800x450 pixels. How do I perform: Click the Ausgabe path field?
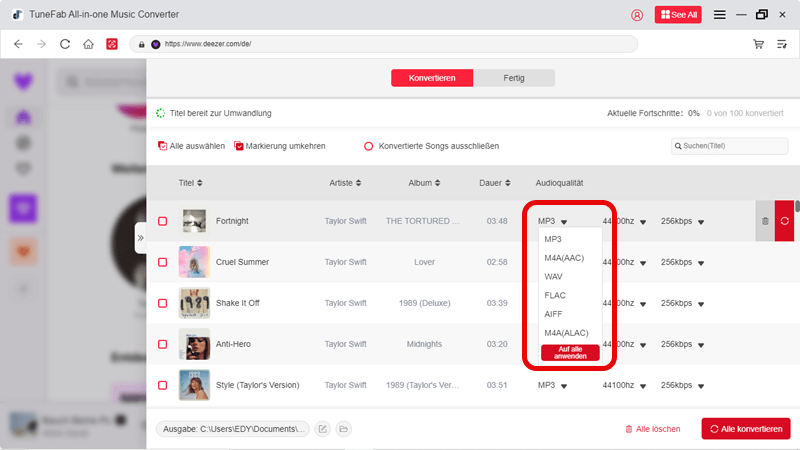(x=233, y=429)
